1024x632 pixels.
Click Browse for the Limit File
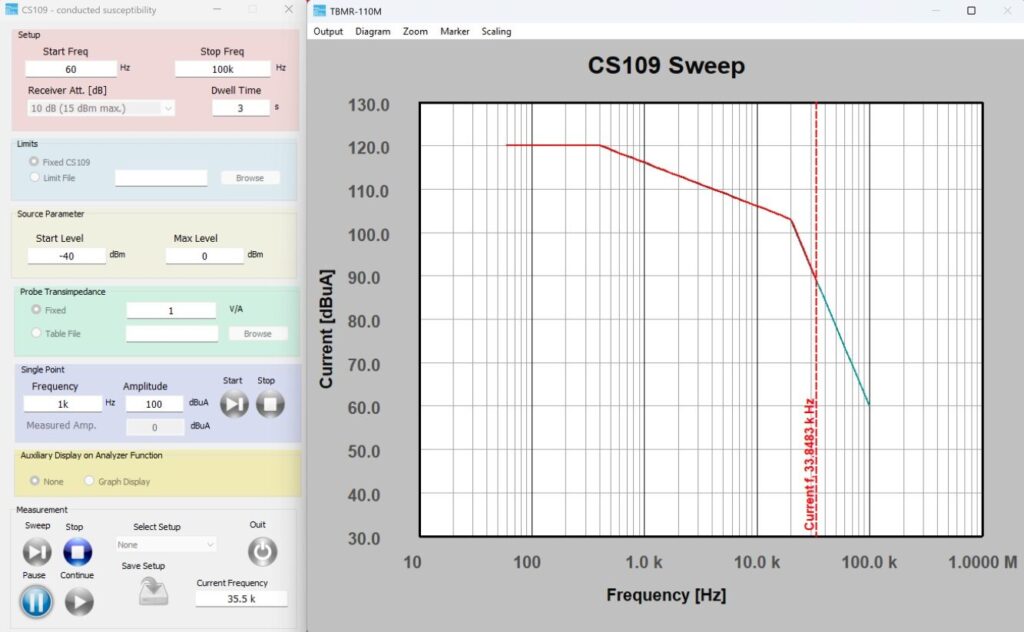click(250, 178)
